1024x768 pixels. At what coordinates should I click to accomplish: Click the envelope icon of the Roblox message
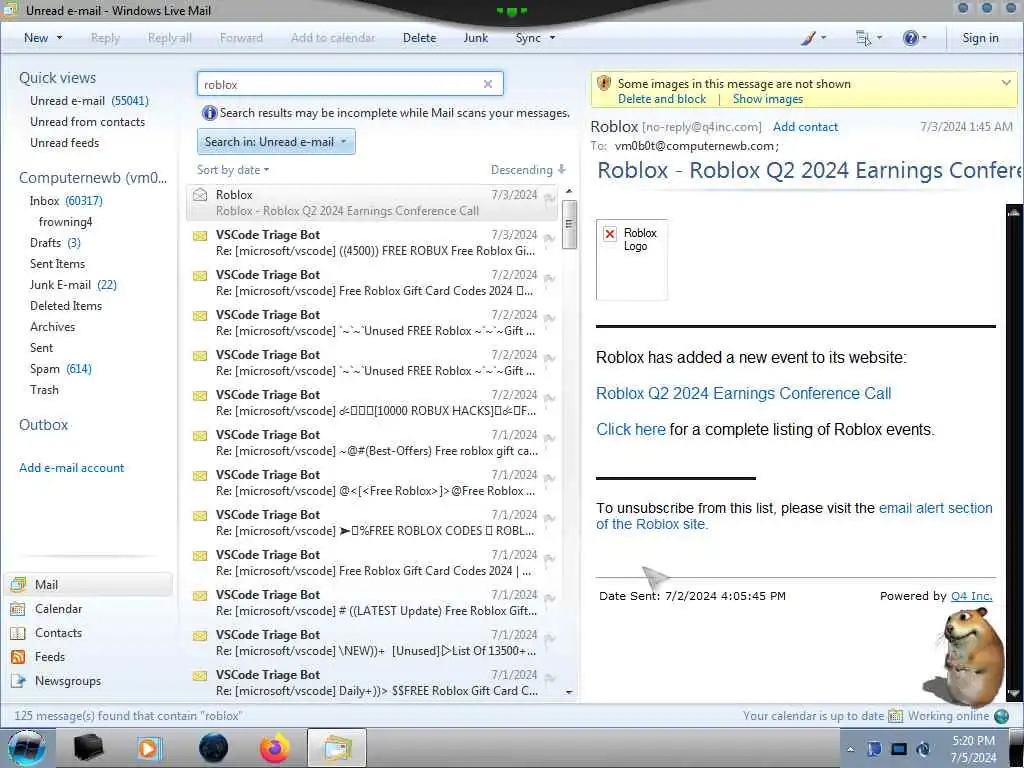[200, 195]
